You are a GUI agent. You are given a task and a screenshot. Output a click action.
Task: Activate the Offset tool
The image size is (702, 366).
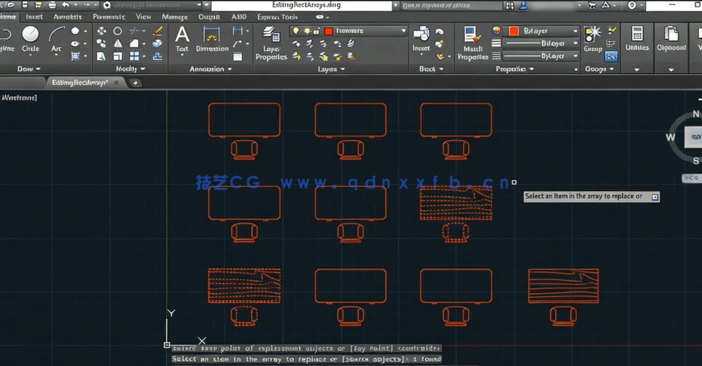click(158, 56)
